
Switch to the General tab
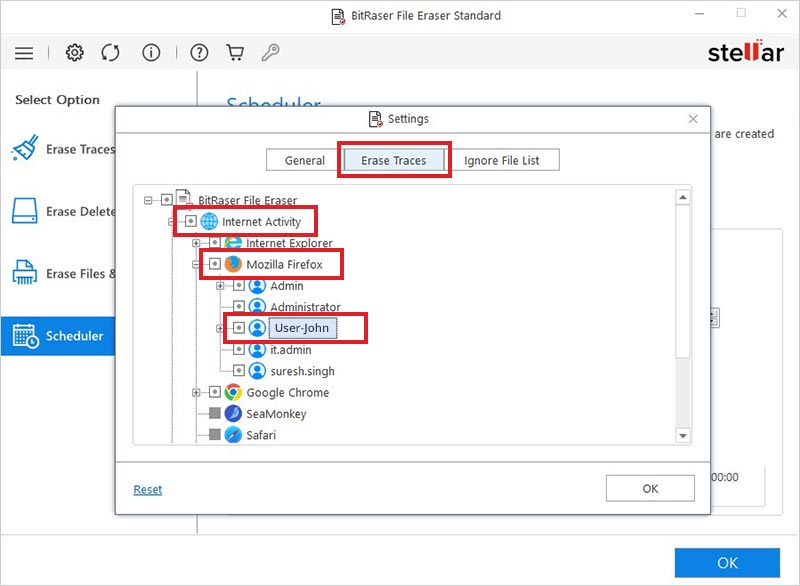[304, 160]
